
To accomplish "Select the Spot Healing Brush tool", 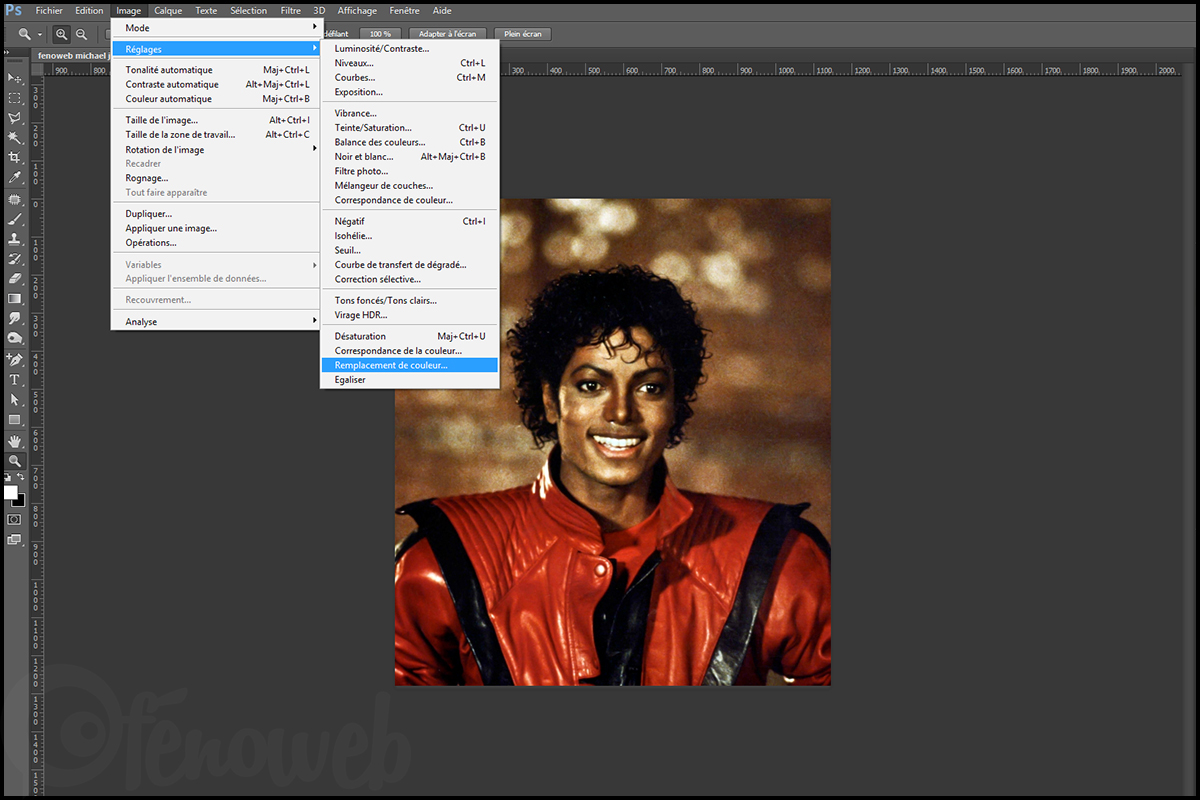I will coord(15,199).
